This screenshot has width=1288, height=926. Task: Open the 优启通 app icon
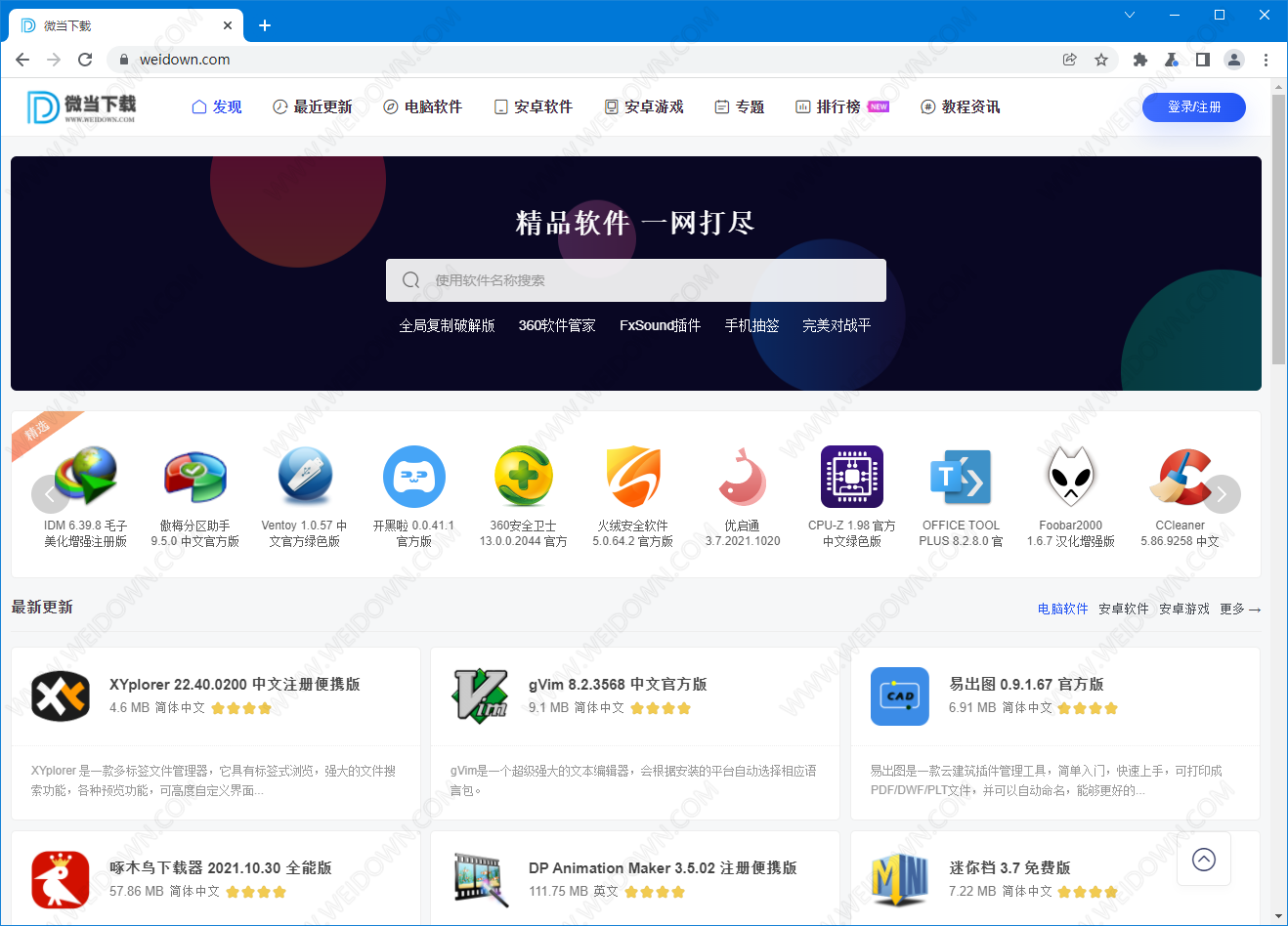[743, 477]
